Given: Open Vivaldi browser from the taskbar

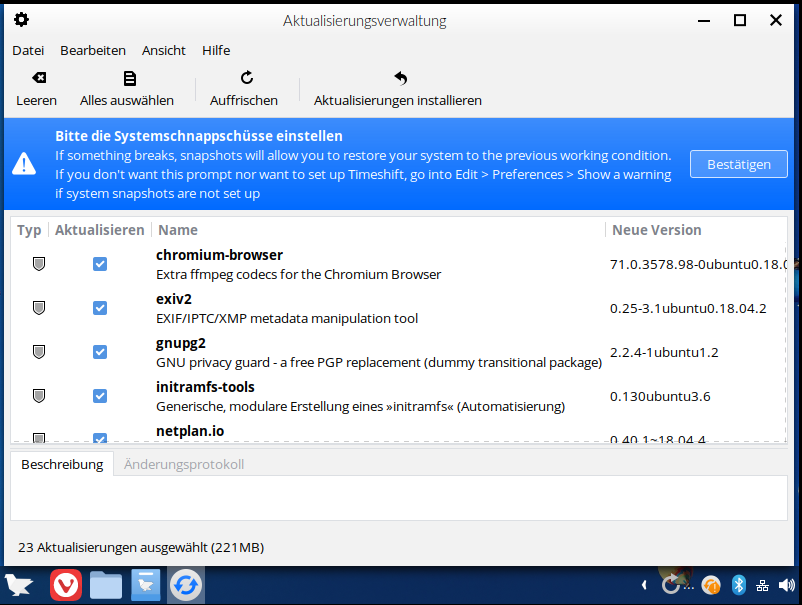Looking at the screenshot, I should tap(65, 585).
